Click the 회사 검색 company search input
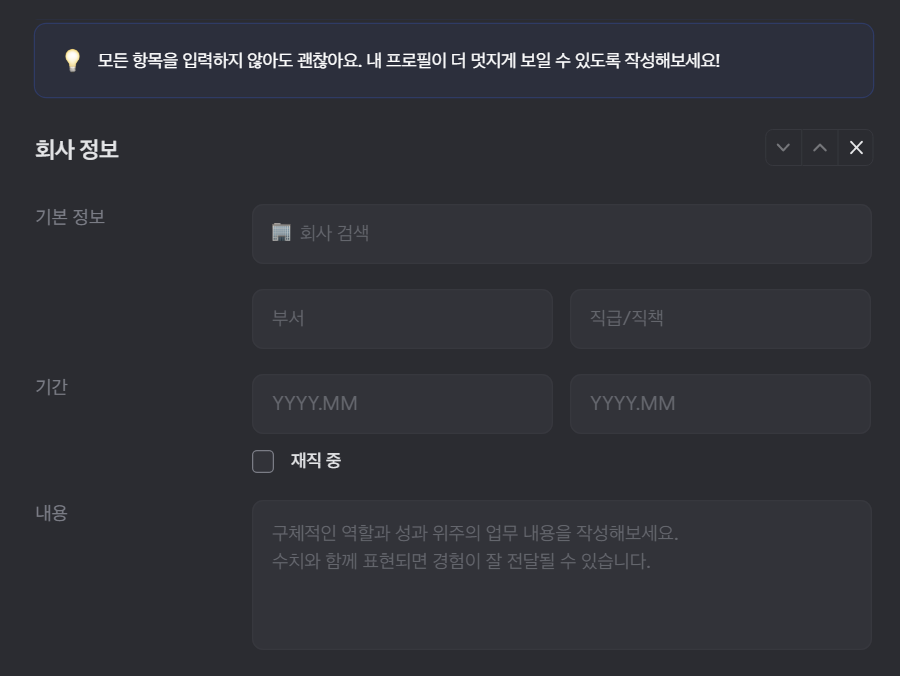This screenshot has width=900, height=676. (560, 233)
